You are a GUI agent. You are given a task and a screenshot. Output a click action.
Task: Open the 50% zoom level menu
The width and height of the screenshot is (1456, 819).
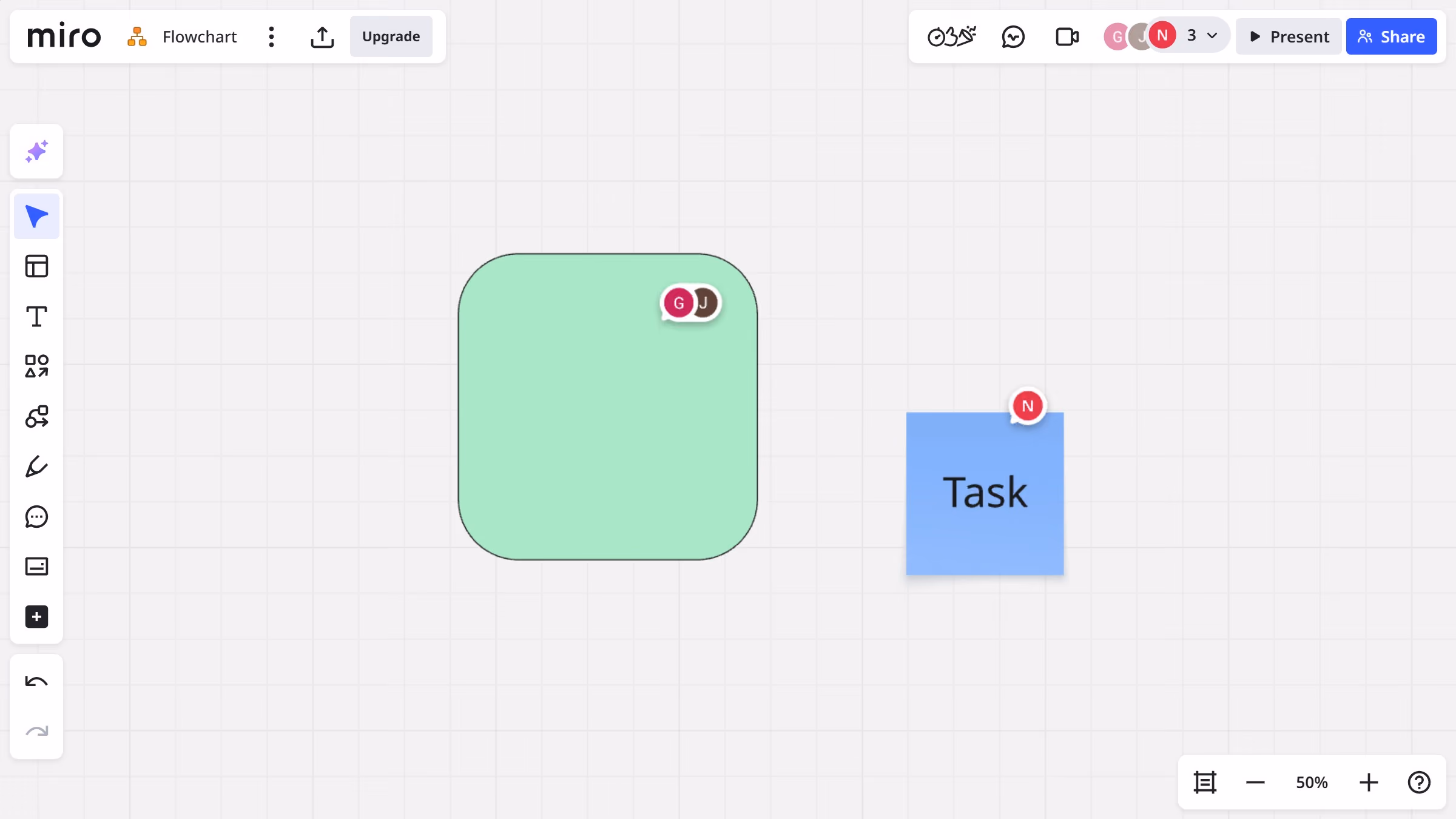click(x=1312, y=783)
